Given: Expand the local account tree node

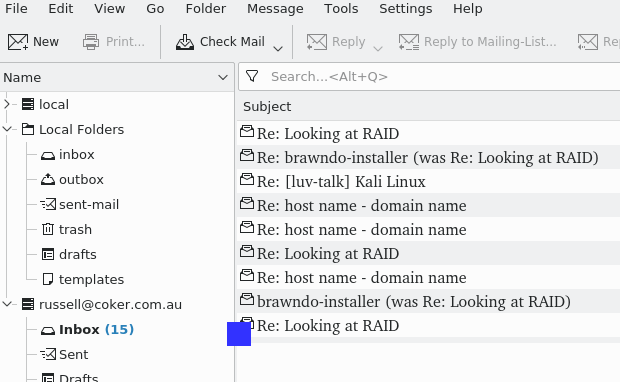Looking at the screenshot, I should [6, 104].
